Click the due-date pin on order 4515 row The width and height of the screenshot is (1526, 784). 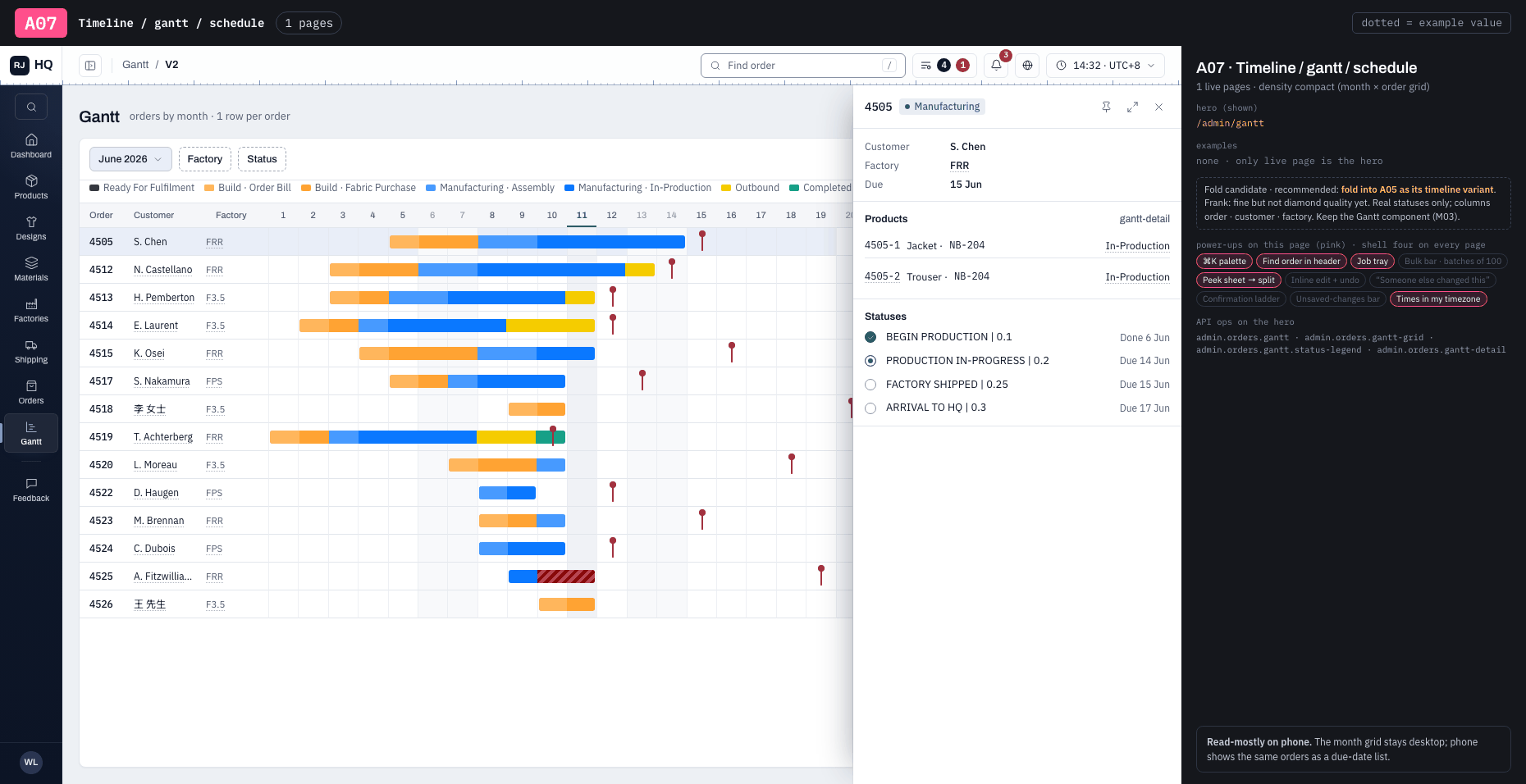point(732,352)
